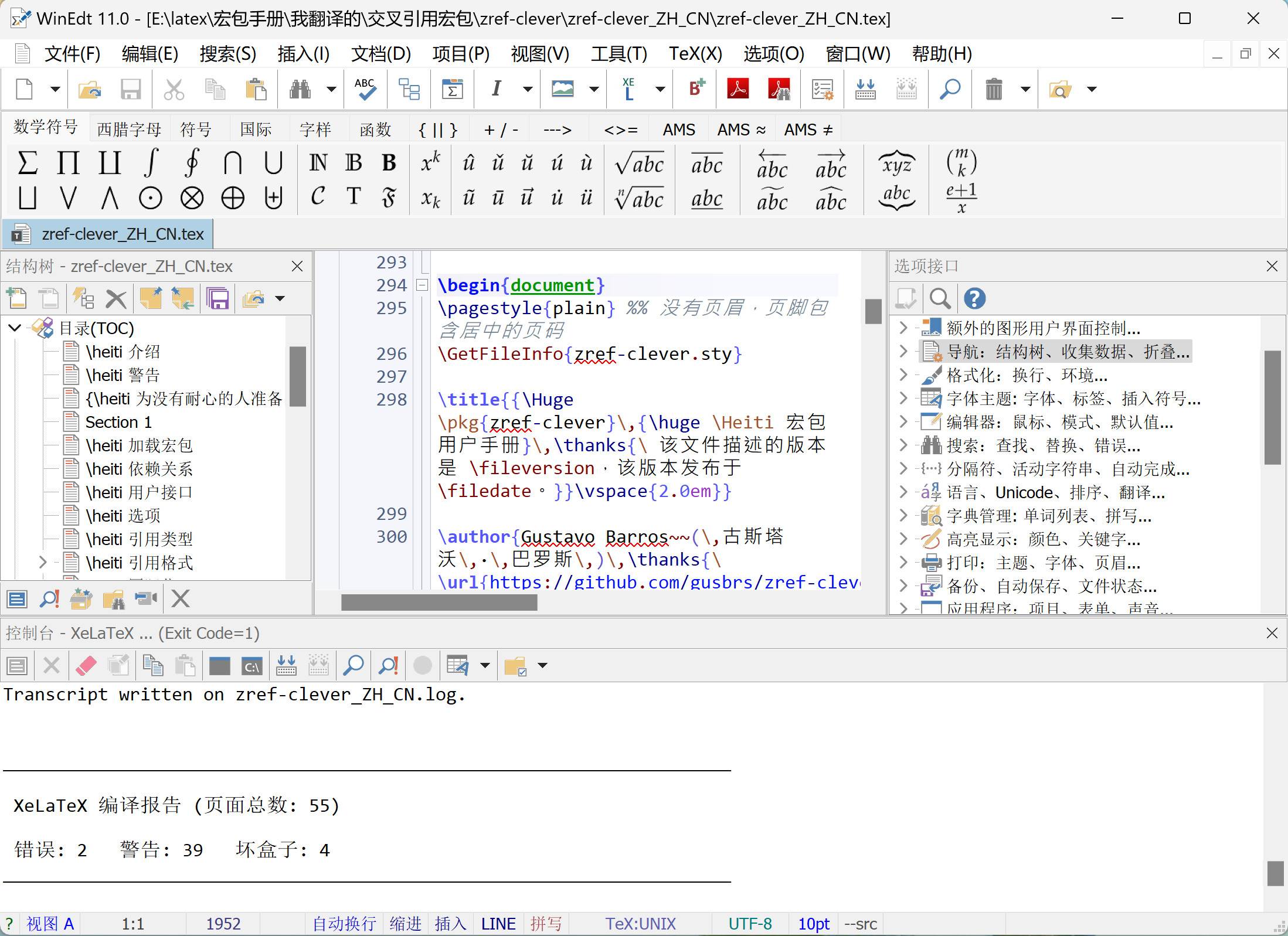
Task: Insert the summation Sigma symbol
Action: [27, 163]
